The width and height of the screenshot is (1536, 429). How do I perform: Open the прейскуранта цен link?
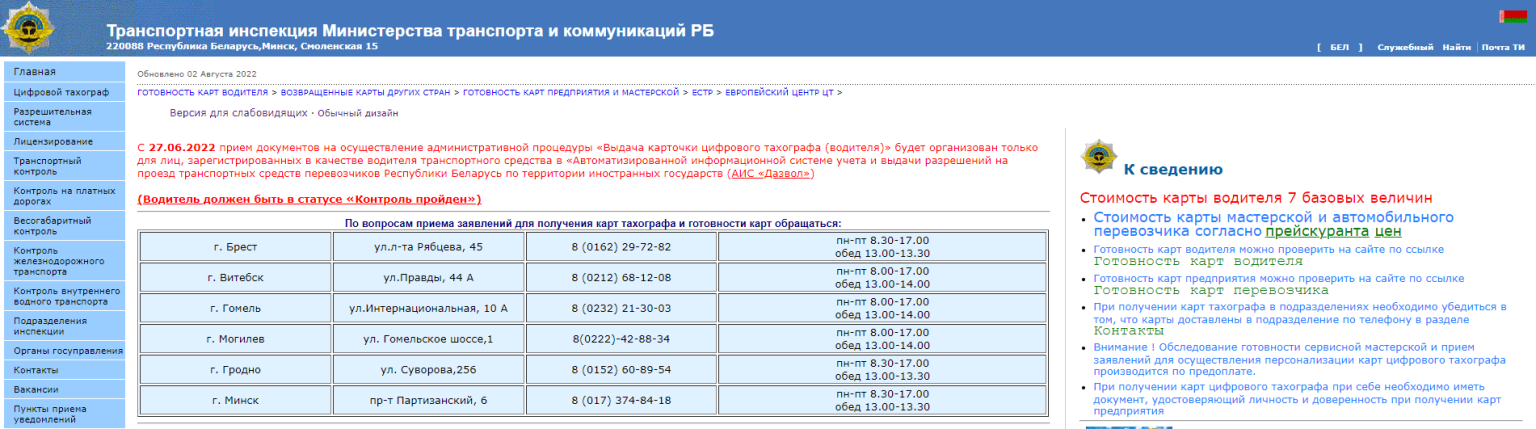[x=1337, y=231]
